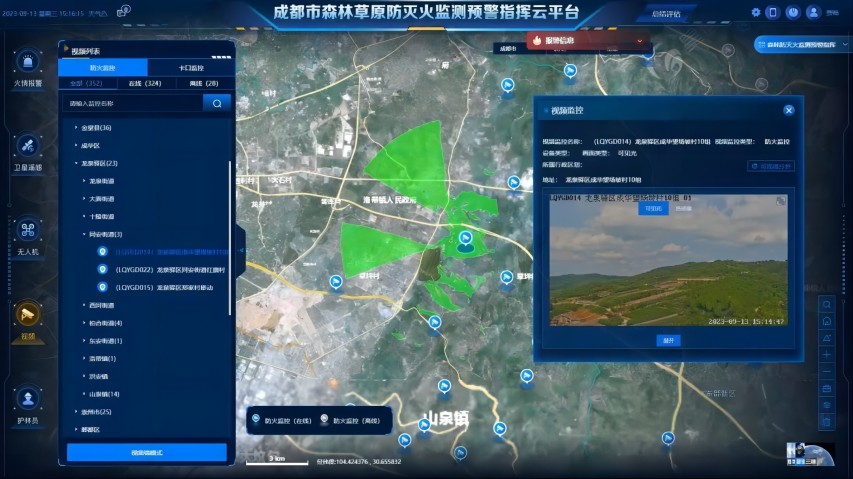Click the map zoom-in plus tool

coord(827,354)
